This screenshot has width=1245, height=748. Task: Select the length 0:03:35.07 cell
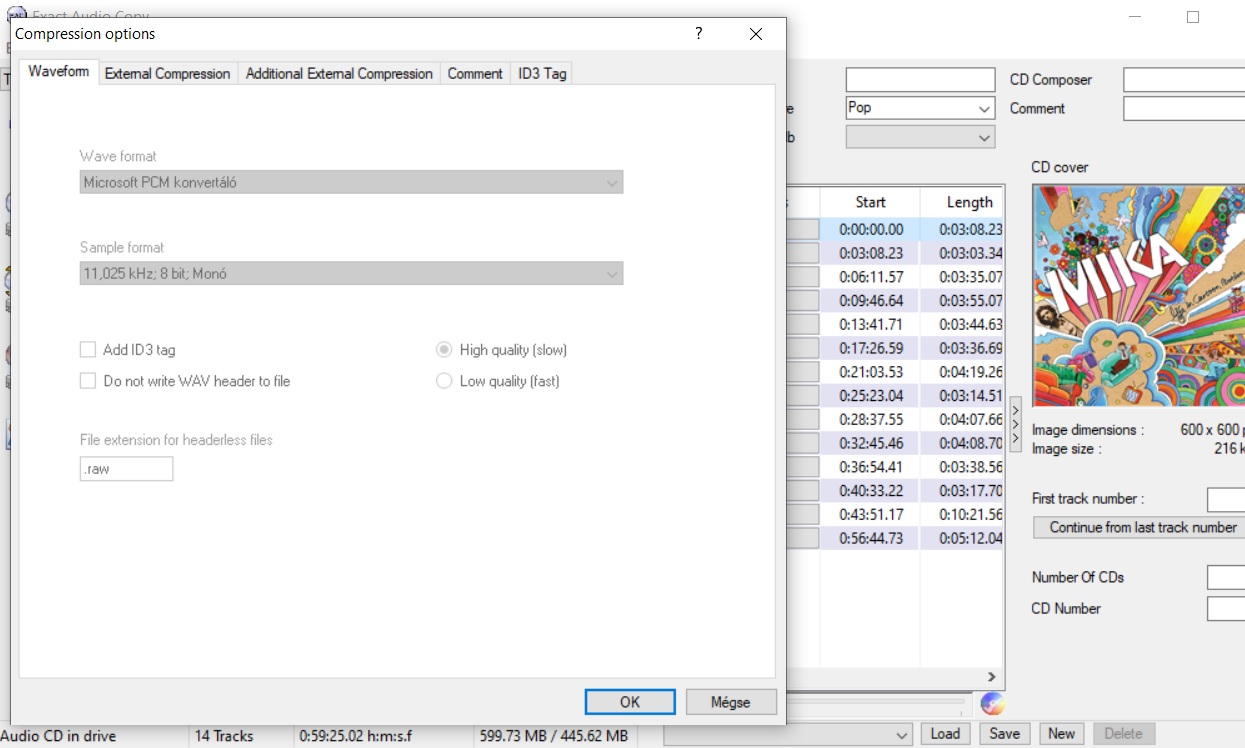click(962, 277)
